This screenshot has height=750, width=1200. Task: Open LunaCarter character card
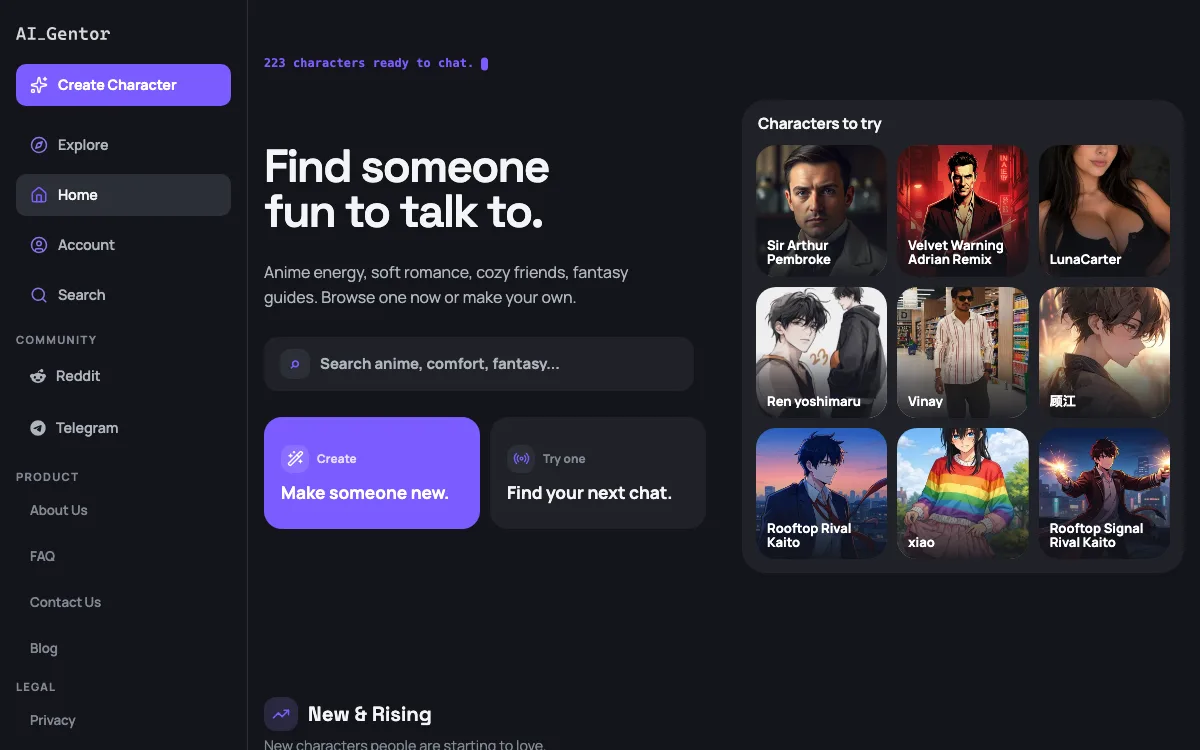click(x=1104, y=211)
